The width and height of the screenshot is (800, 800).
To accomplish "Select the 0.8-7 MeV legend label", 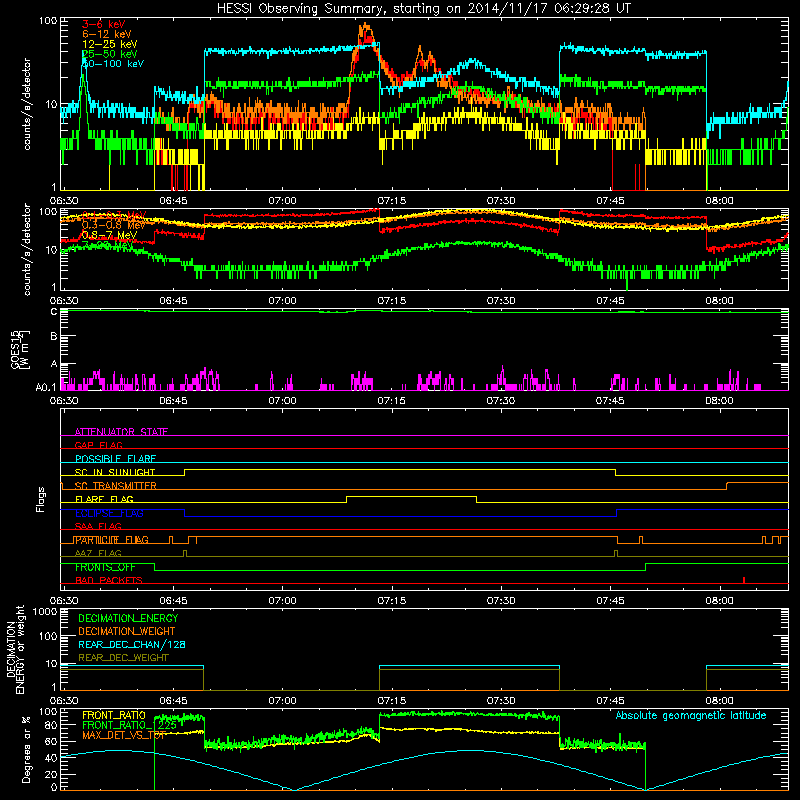I will point(109,235).
